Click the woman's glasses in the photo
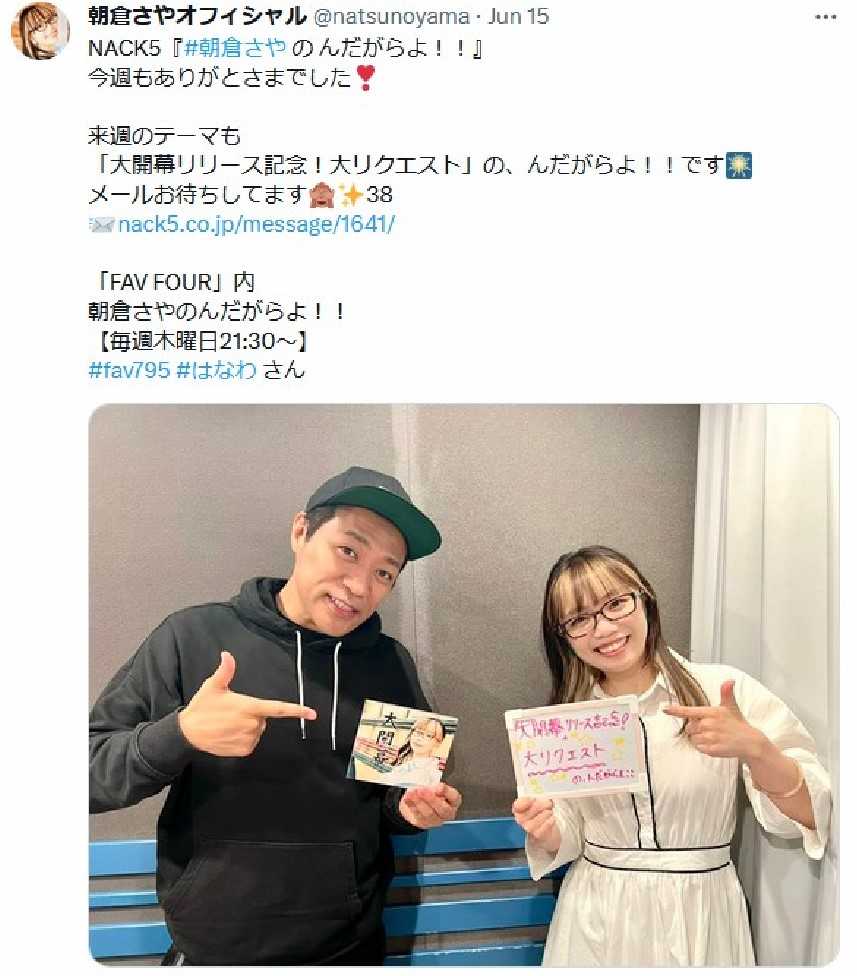This screenshot has width=857, height=976. (x=599, y=615)
